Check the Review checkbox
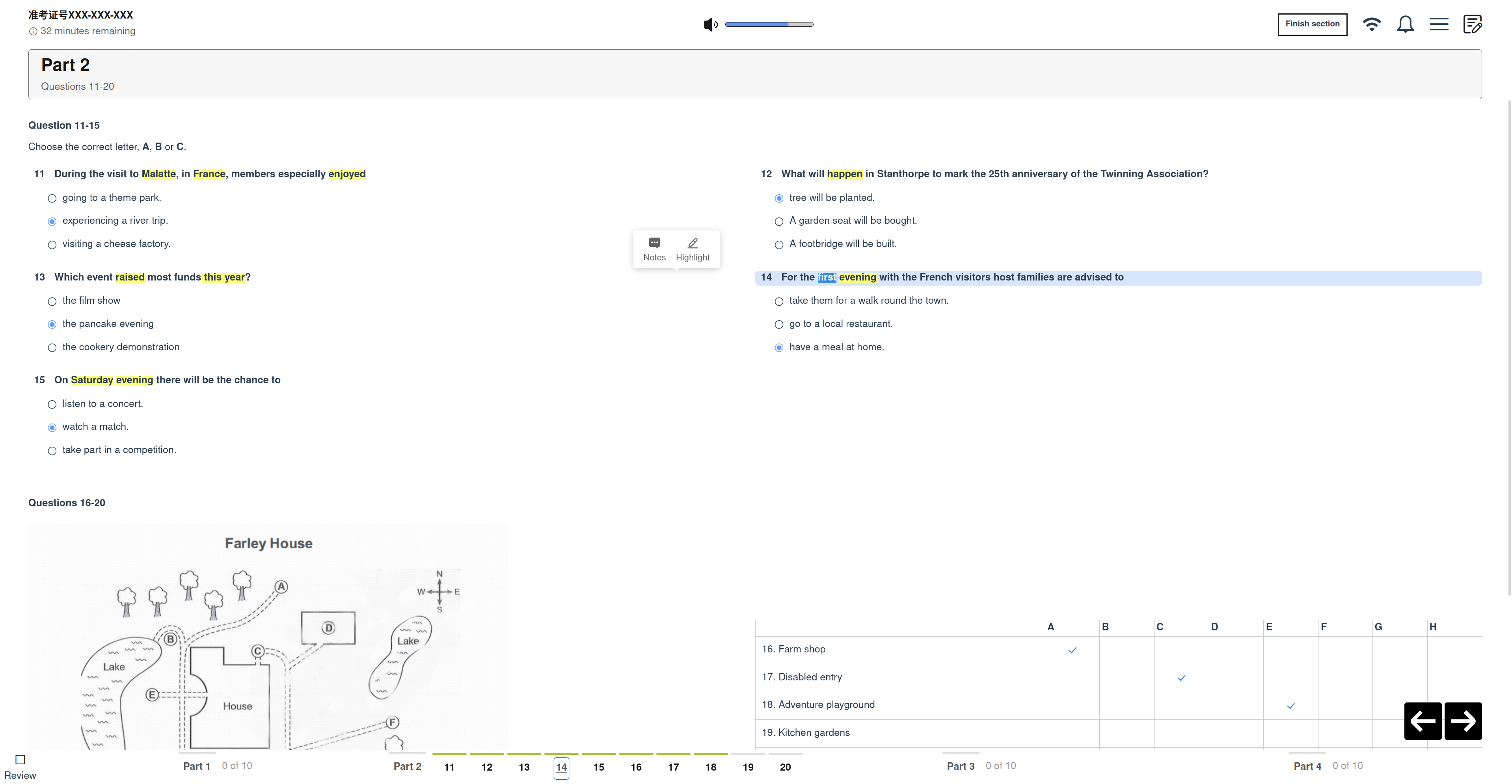This screenshot has width=1512, height=784. point(20,759)
